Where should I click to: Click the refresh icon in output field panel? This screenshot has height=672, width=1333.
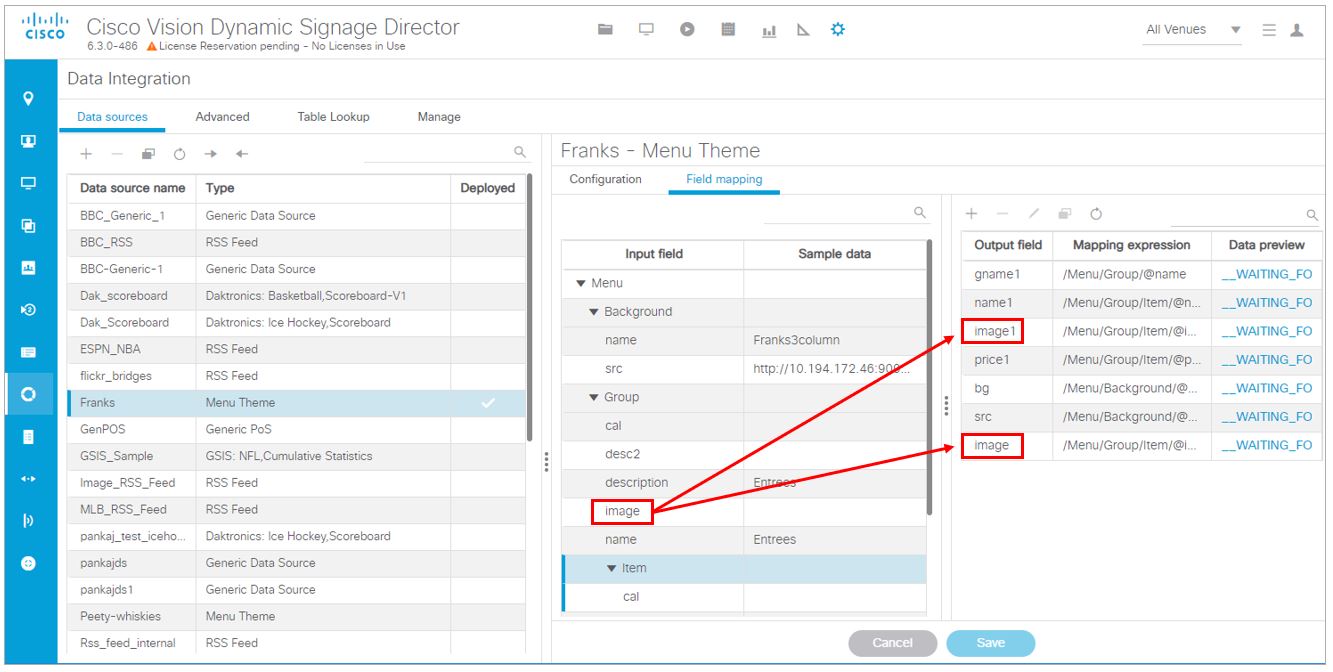coord(1097,213)
